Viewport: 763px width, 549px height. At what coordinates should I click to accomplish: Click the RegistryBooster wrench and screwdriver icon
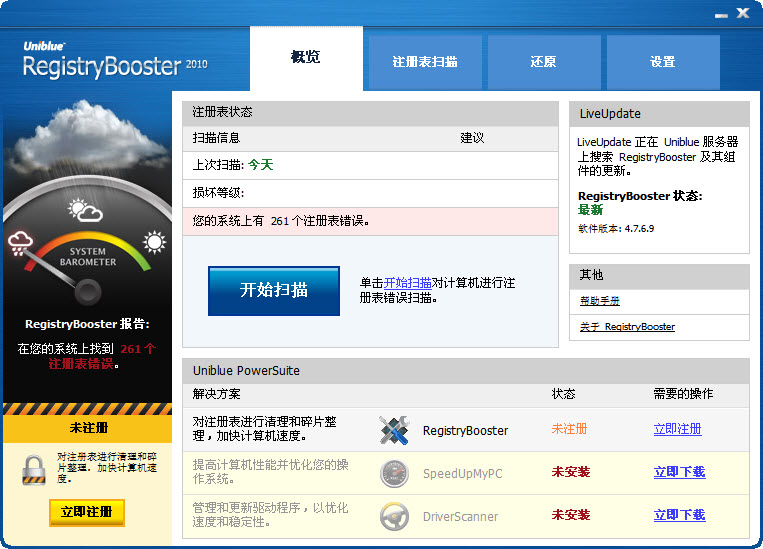point(394,430)
